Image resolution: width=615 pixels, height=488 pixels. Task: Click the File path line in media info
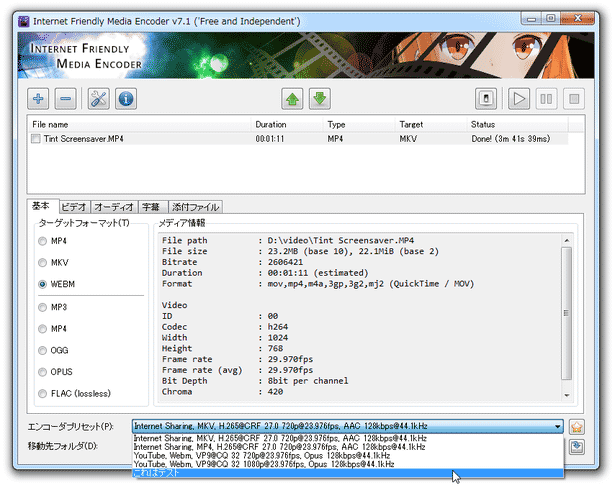(x=288, y=240)
